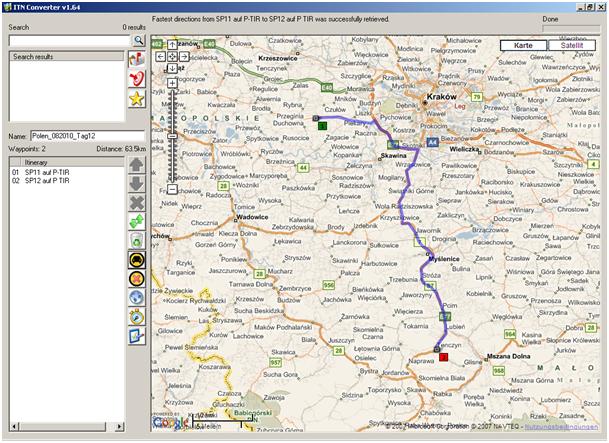Click the Waypoints: 2 label
This screenshot has width=609, height=443.
coord(27,149)
